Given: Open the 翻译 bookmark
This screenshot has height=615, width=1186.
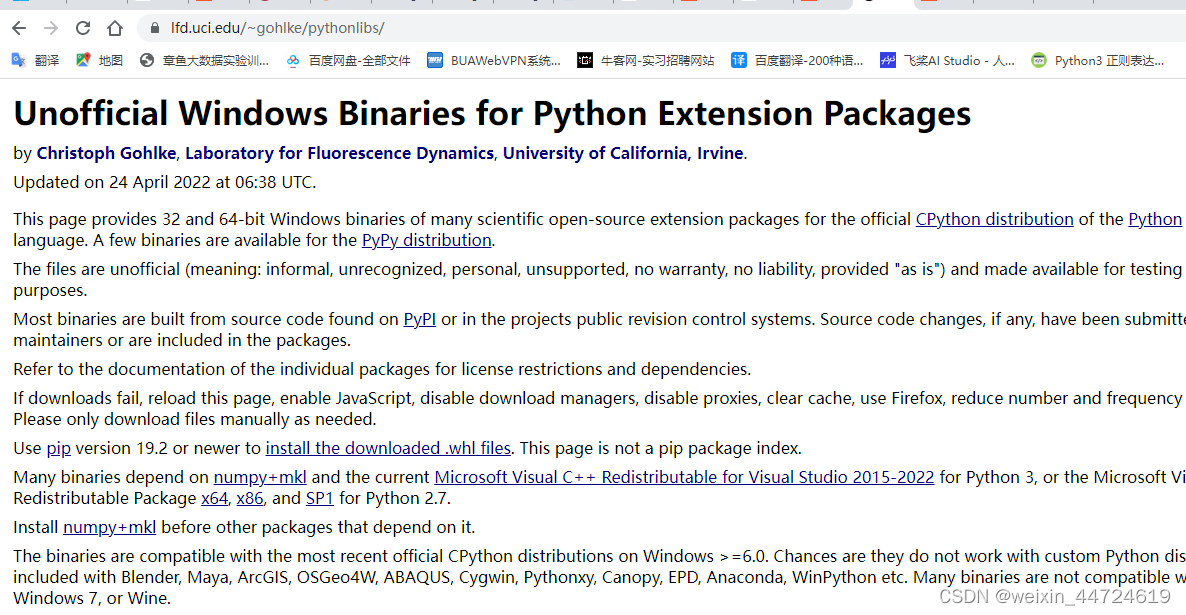Looking at the screenshot, I should tap(36, 61).
